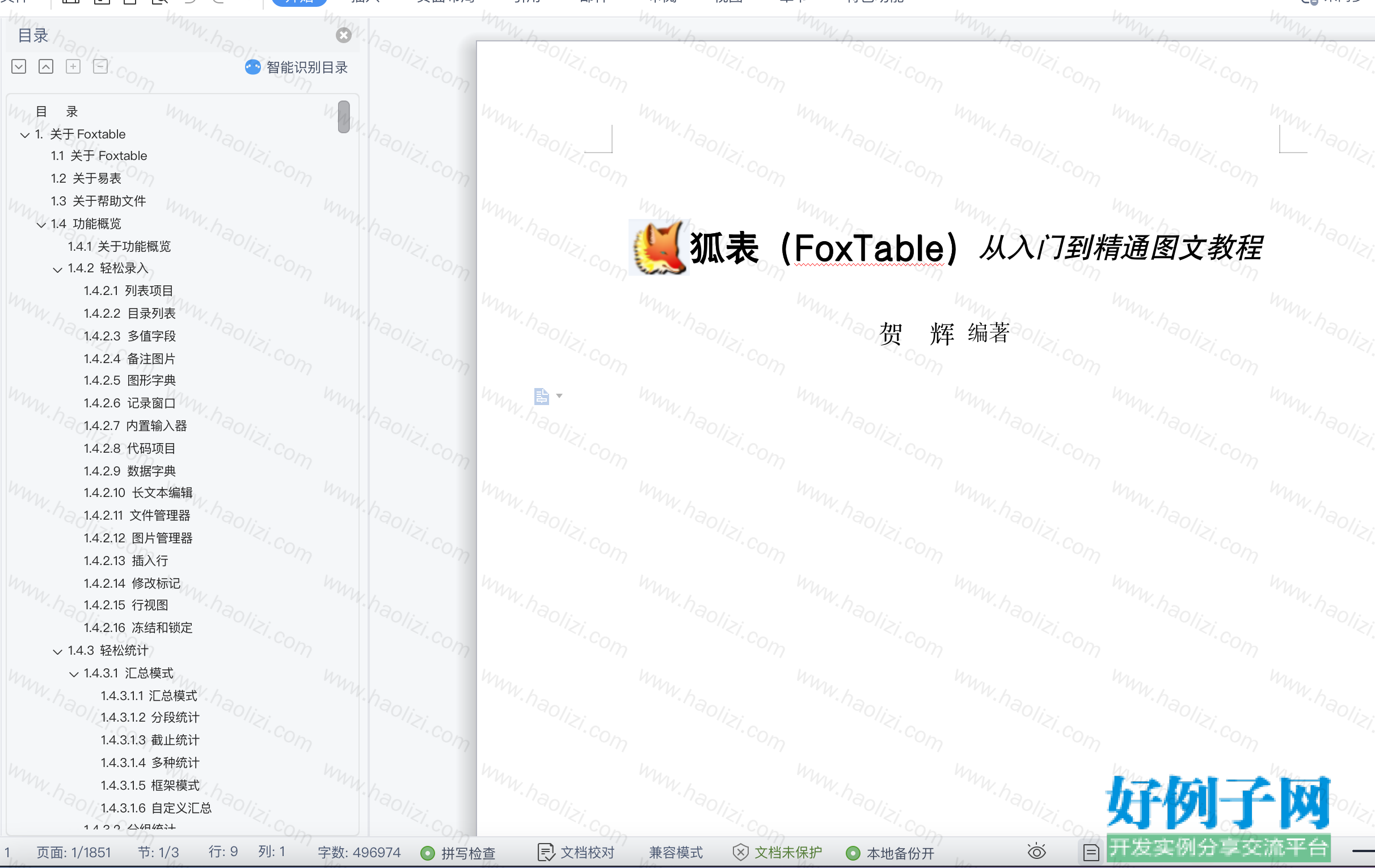Jump to 1.4.3.1.1 汇总模式
The image size is (1375, 868).
(x=149, y=696)
